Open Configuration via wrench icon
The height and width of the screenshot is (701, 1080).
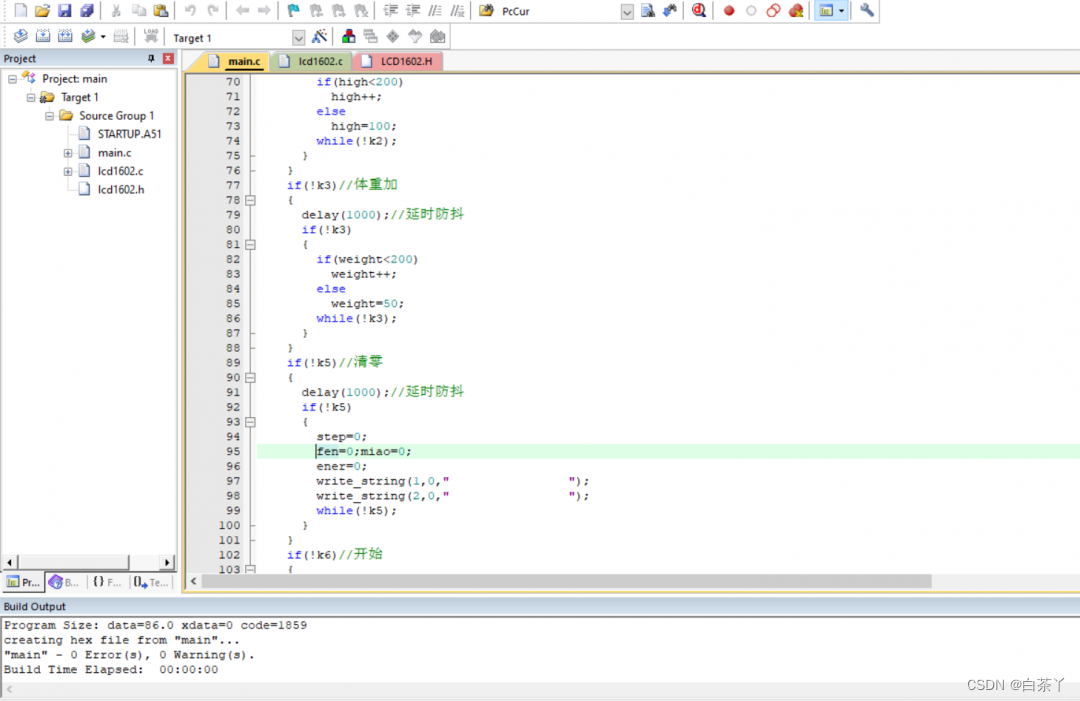[867, 11]
